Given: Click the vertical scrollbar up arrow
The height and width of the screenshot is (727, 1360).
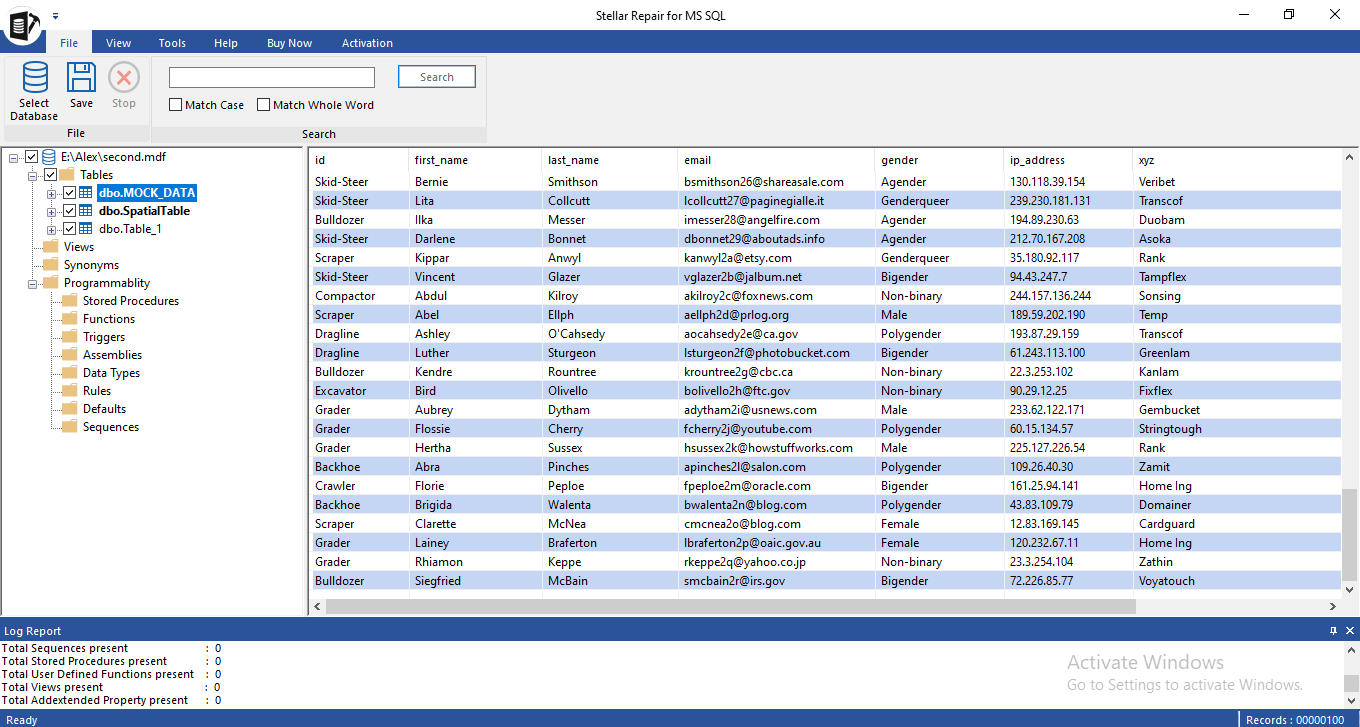Looking at the screenshot, I should [1350, 158].
